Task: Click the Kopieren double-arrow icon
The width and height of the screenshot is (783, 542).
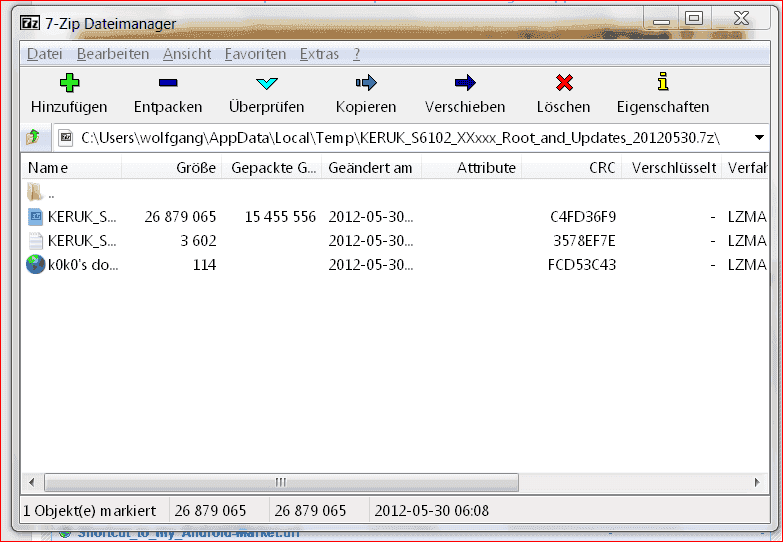Action: pos(366,82)
